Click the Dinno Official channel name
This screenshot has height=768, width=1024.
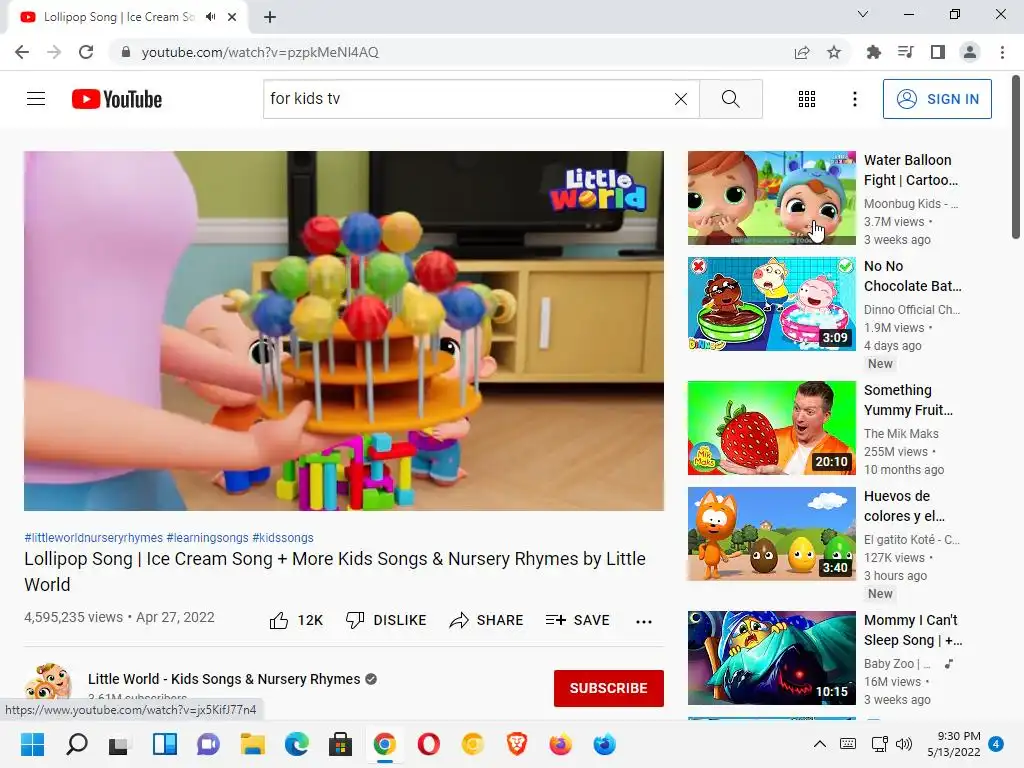pos(912,310)
